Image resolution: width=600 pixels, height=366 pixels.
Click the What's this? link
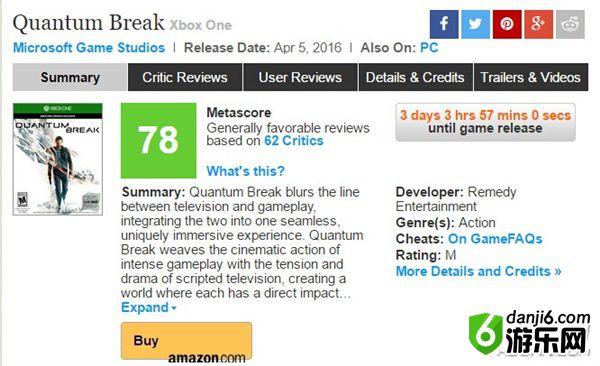[x=245, y=171]
